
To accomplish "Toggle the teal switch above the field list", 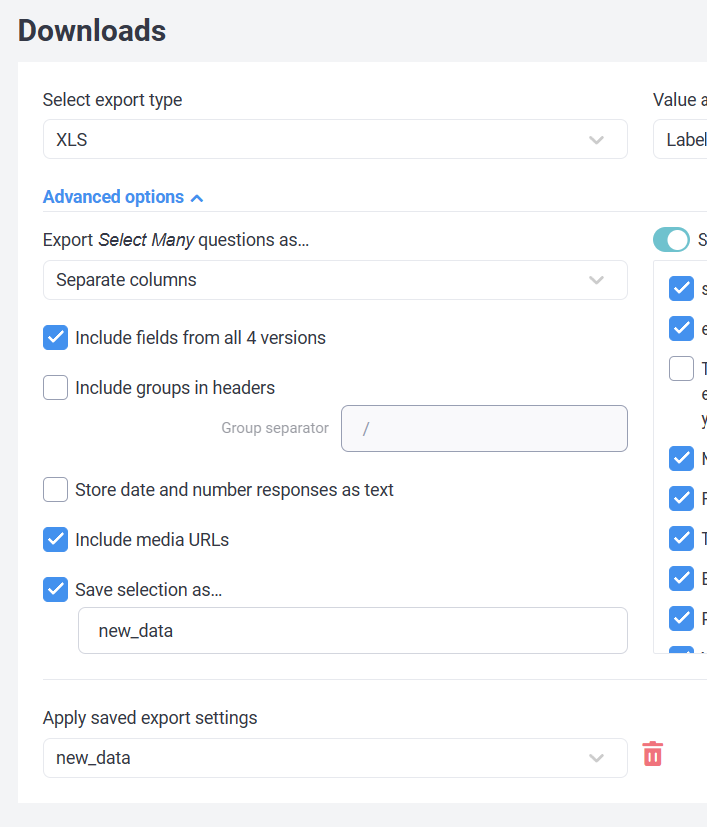I will point(671,240).
